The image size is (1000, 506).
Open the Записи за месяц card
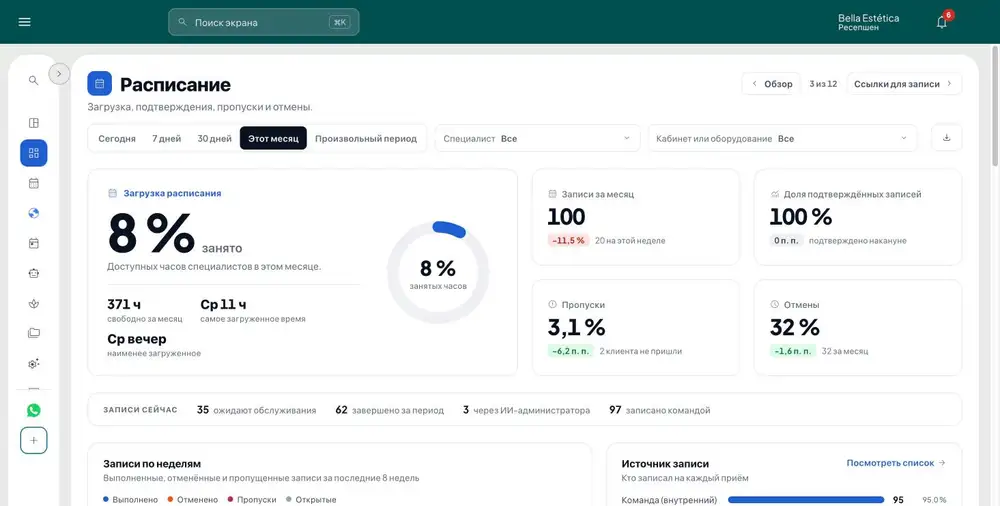(636, 217)
